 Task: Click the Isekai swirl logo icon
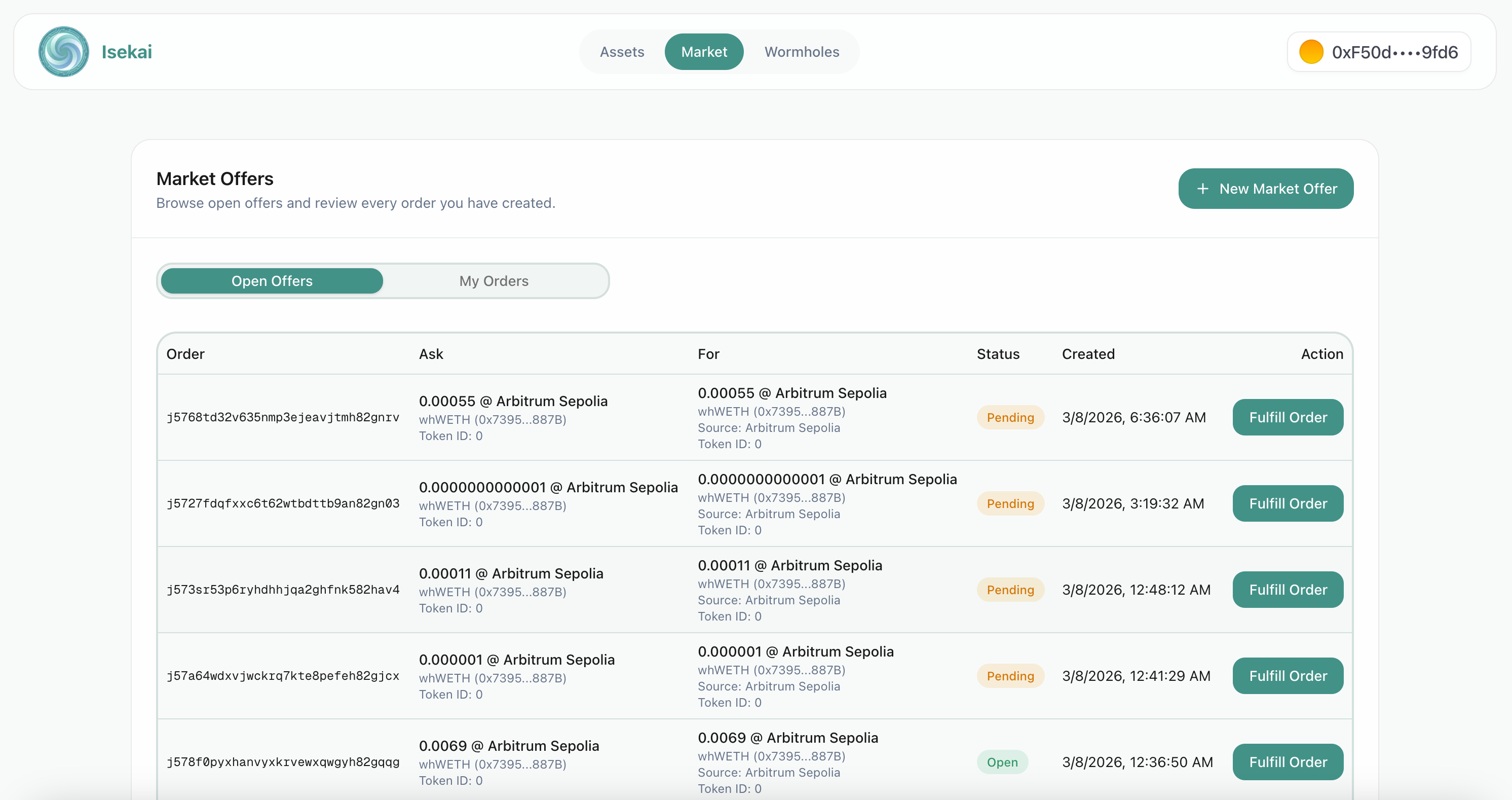[x=63, y=52]
